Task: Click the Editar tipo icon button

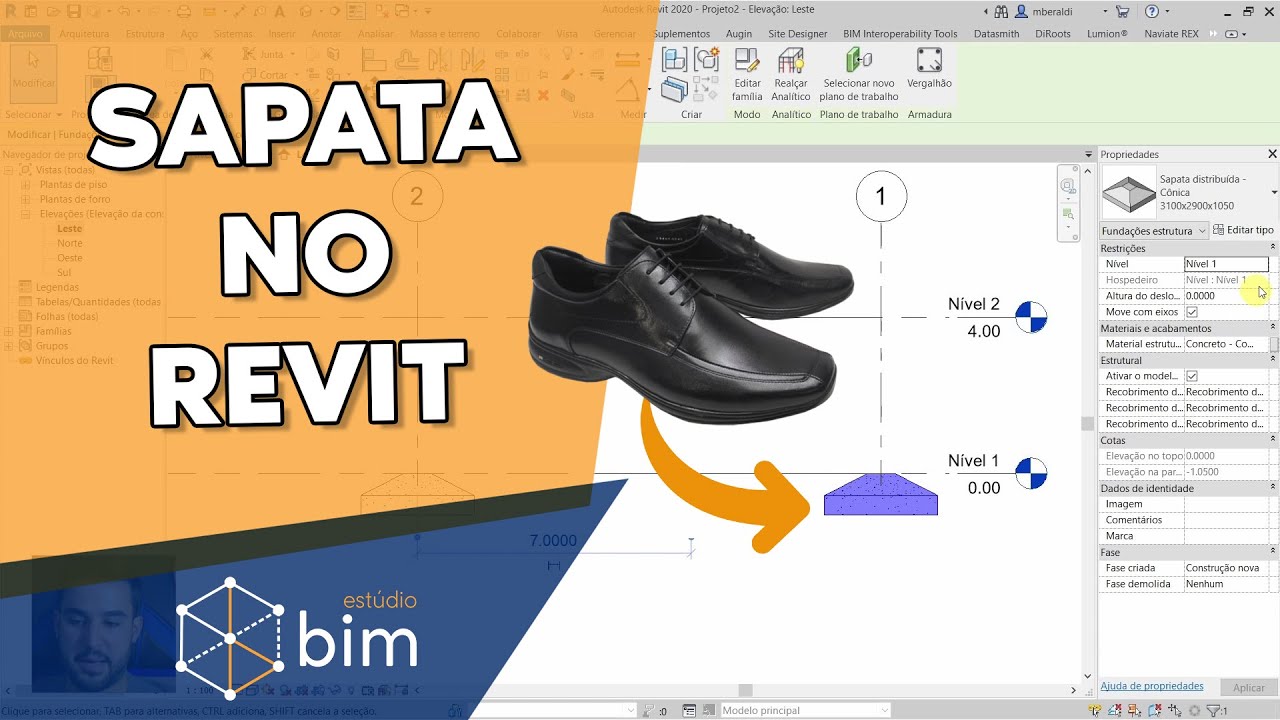Action: pos(1243,230)
